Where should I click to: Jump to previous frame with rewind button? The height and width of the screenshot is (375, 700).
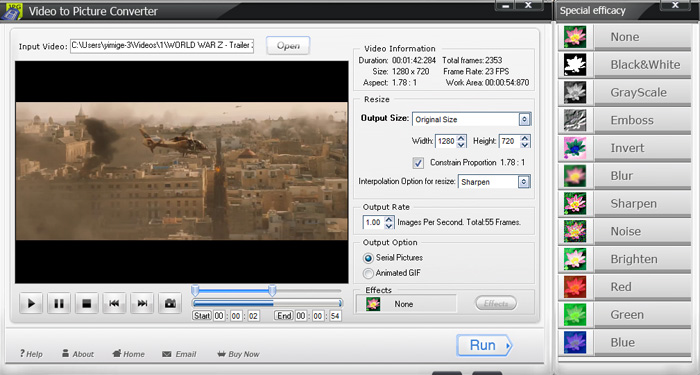click(x=114, y=304)
